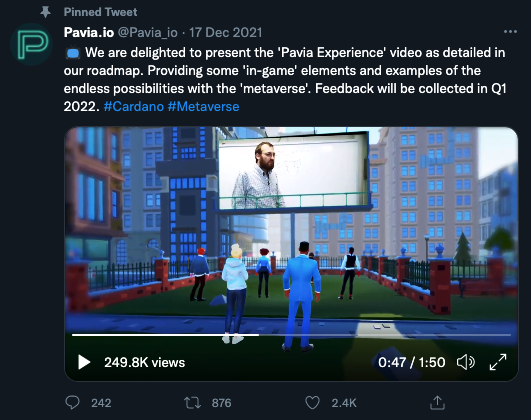Click the @Pavia_io handle

[x=147, y=33]
